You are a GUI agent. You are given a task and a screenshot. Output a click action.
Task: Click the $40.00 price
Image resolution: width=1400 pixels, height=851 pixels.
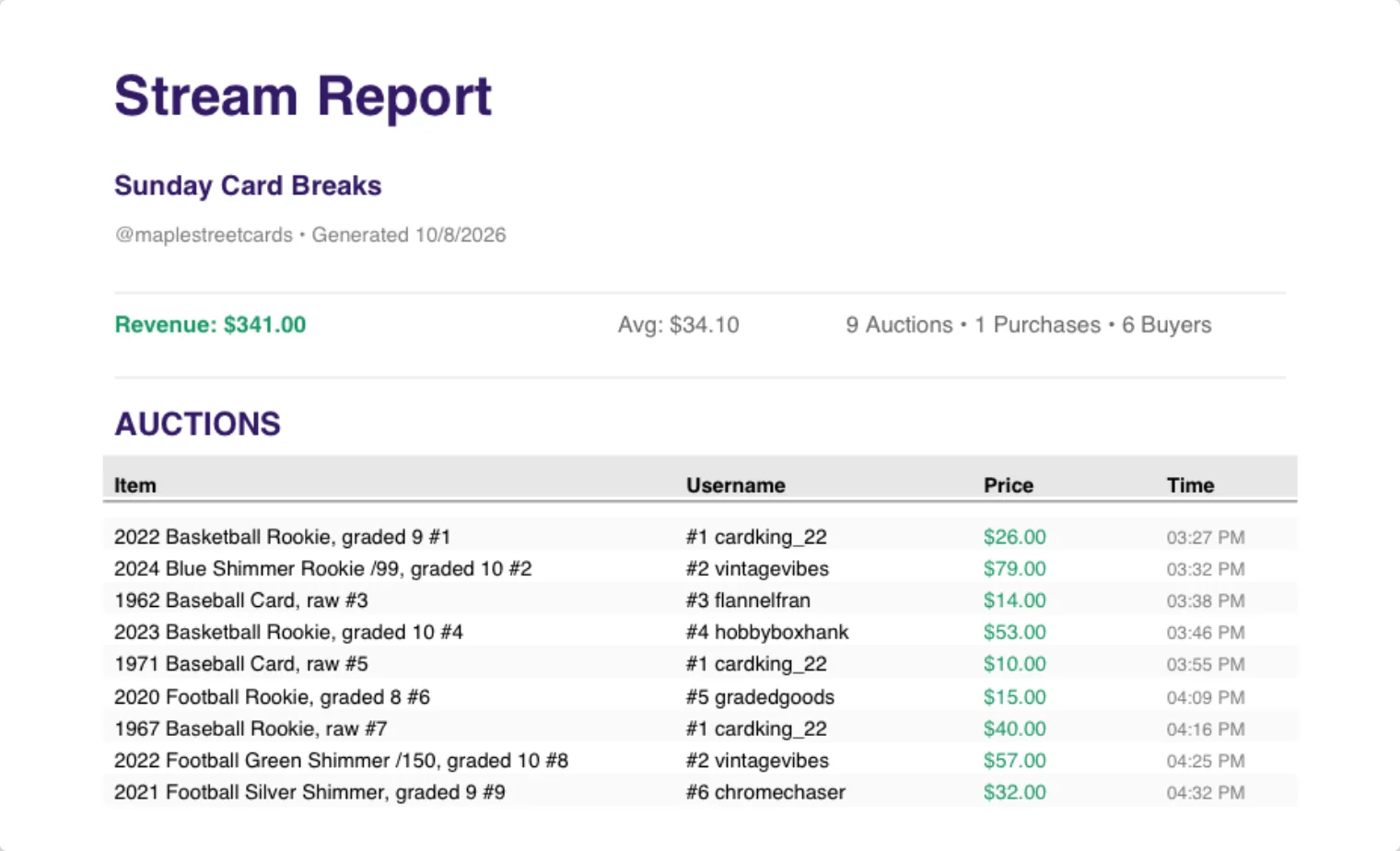tap(1014, 729)
